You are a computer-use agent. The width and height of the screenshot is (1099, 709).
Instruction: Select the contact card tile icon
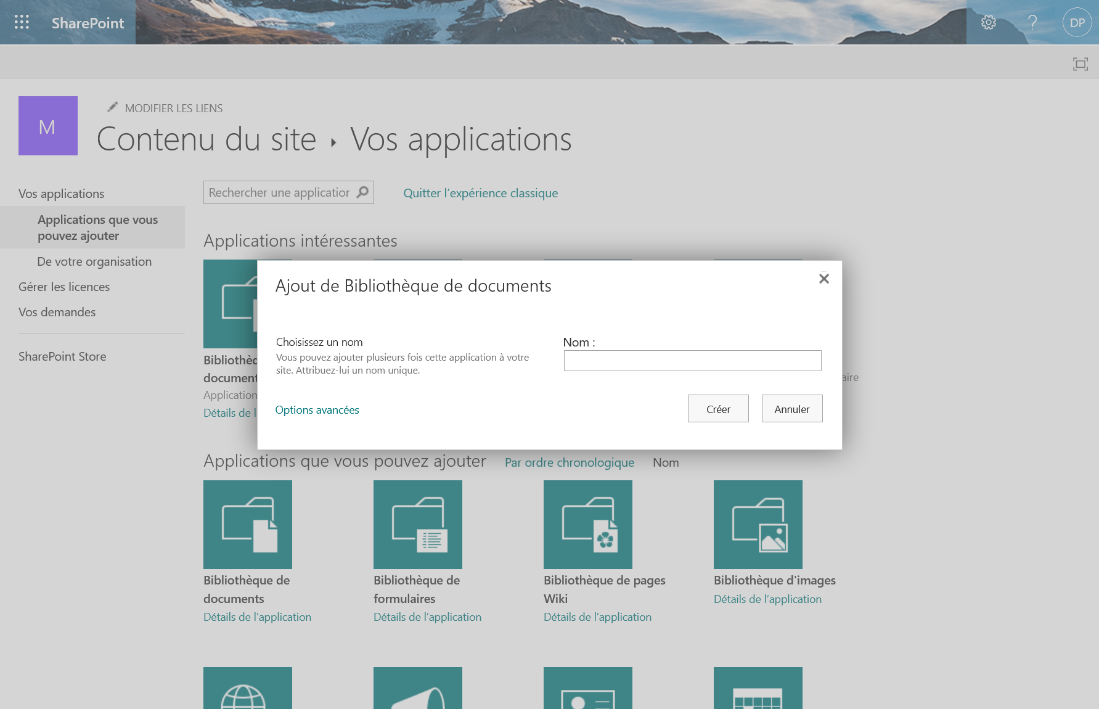click(587, 688)
